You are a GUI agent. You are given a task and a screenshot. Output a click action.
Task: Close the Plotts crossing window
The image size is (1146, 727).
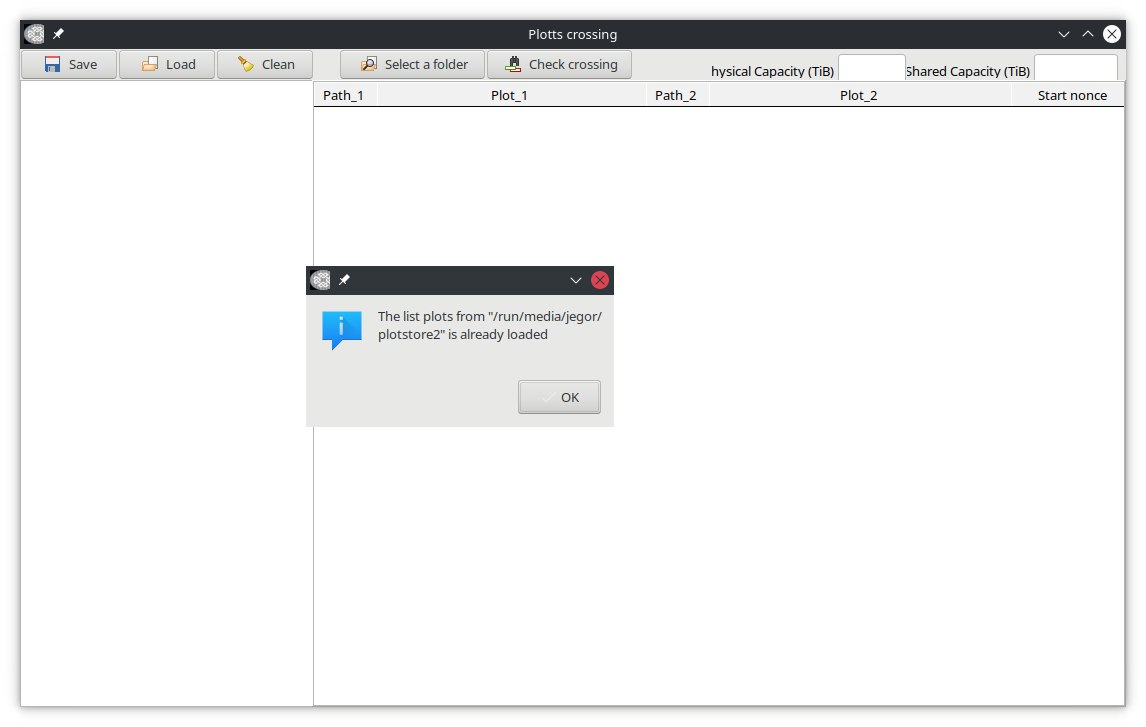[1112, 34]
